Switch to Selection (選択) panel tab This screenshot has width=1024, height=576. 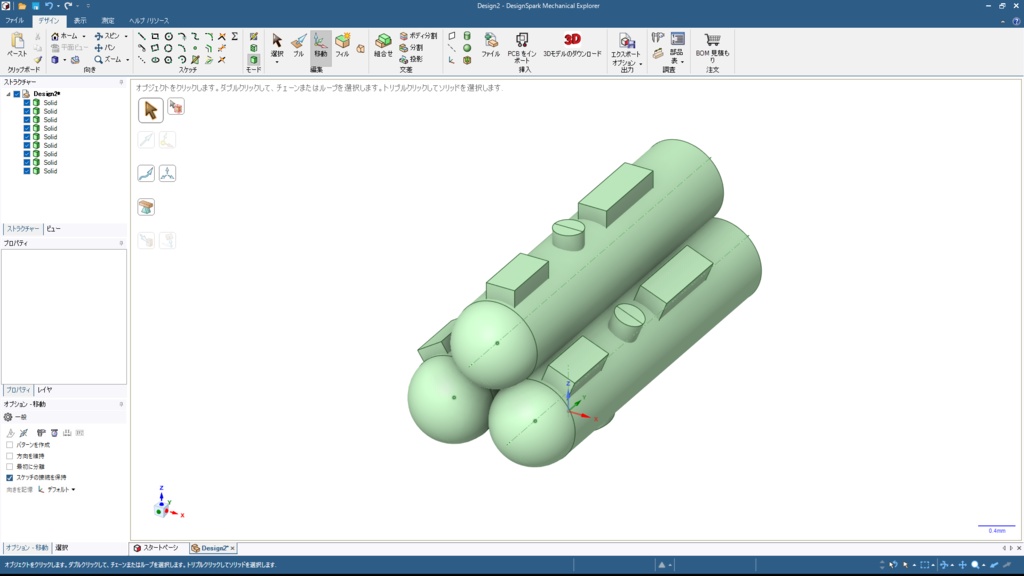(61, 548)
